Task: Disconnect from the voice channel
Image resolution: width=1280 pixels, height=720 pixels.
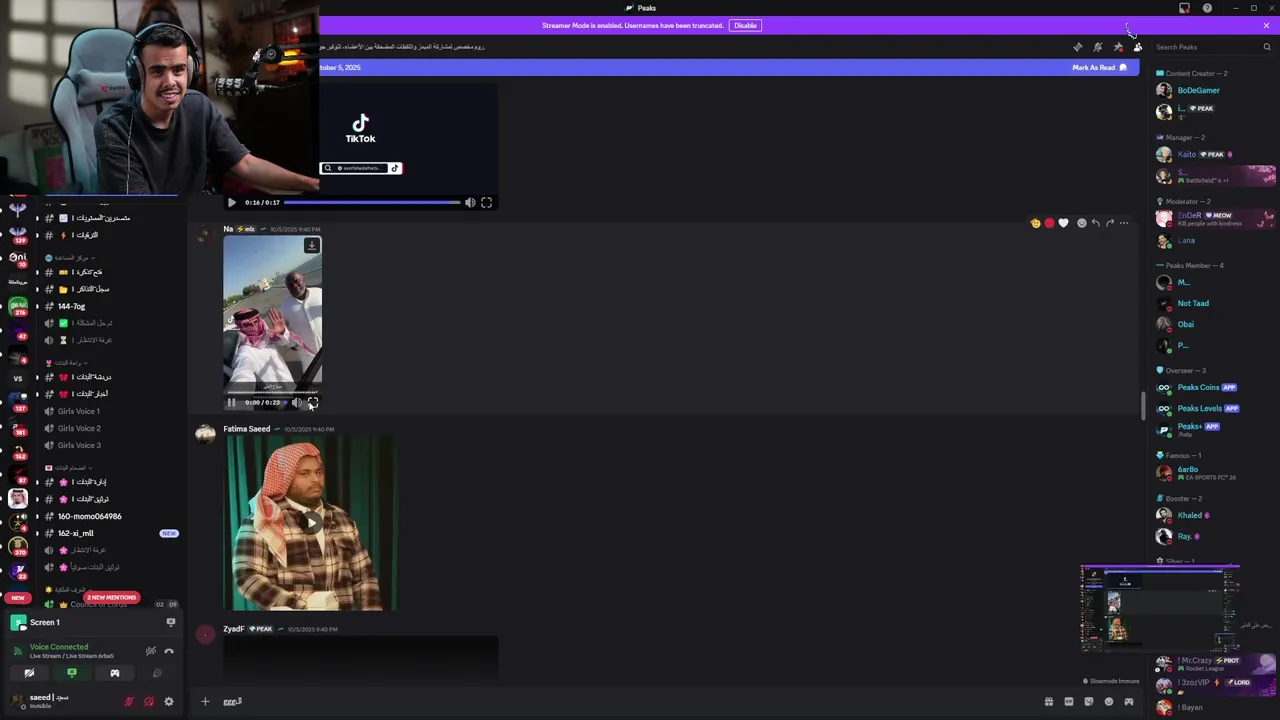Action: tap(169, 651)
